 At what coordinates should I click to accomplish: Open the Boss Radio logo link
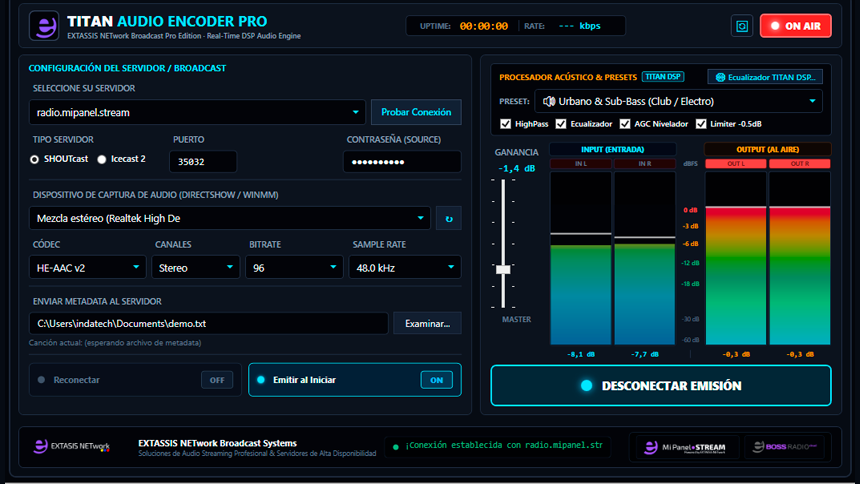click(785, 447)
